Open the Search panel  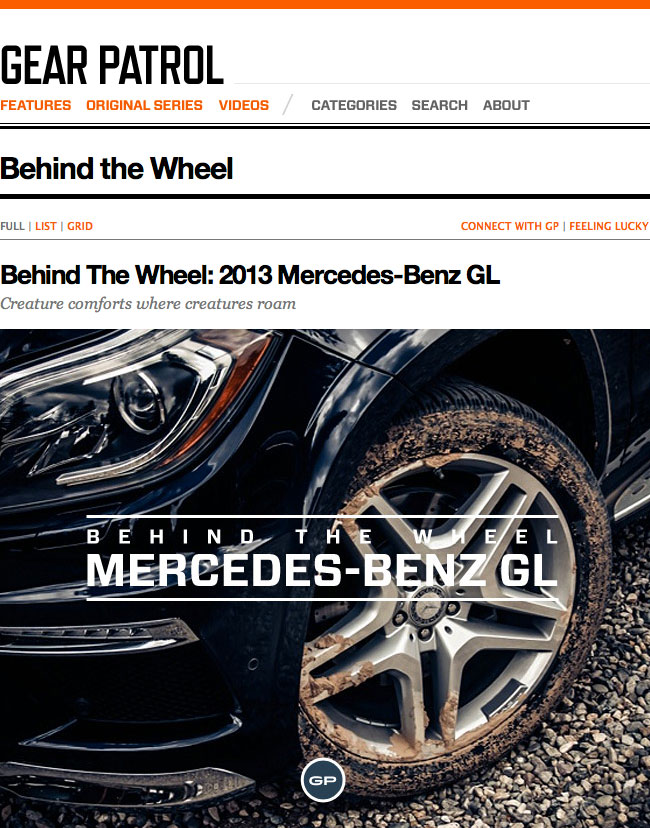point(439,105)
